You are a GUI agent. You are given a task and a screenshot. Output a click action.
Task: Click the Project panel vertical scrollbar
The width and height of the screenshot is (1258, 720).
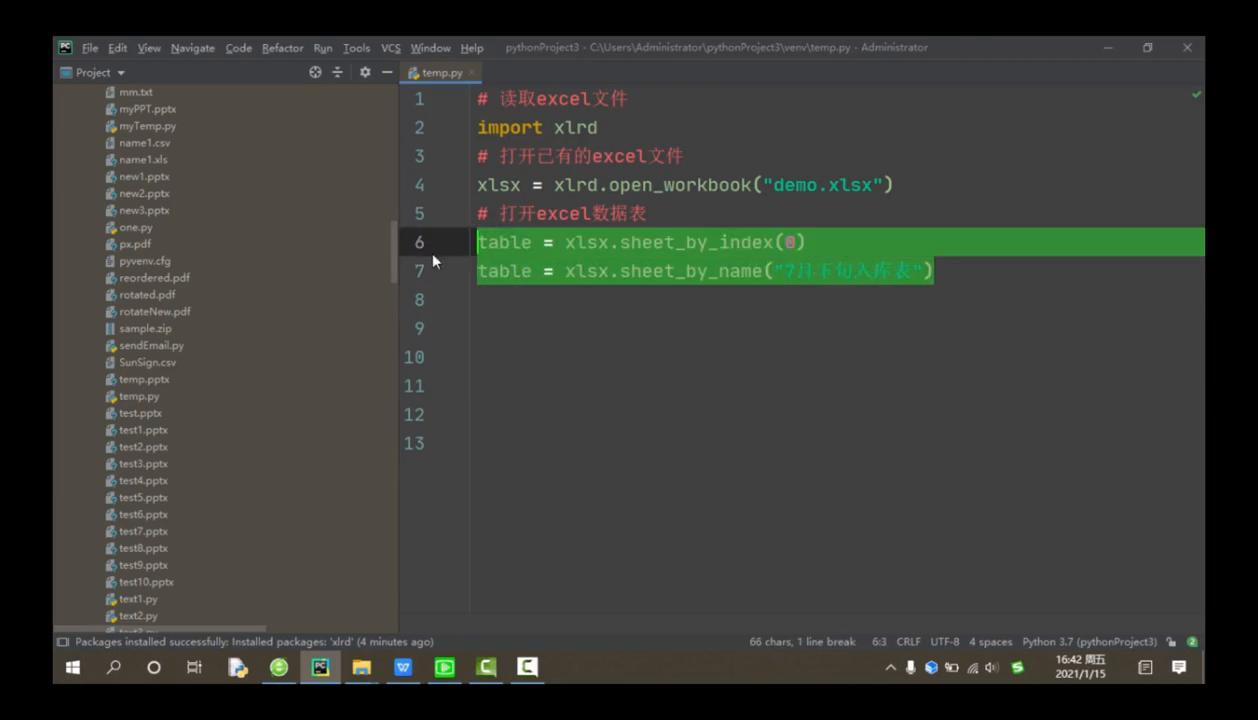tap(393, 250)
